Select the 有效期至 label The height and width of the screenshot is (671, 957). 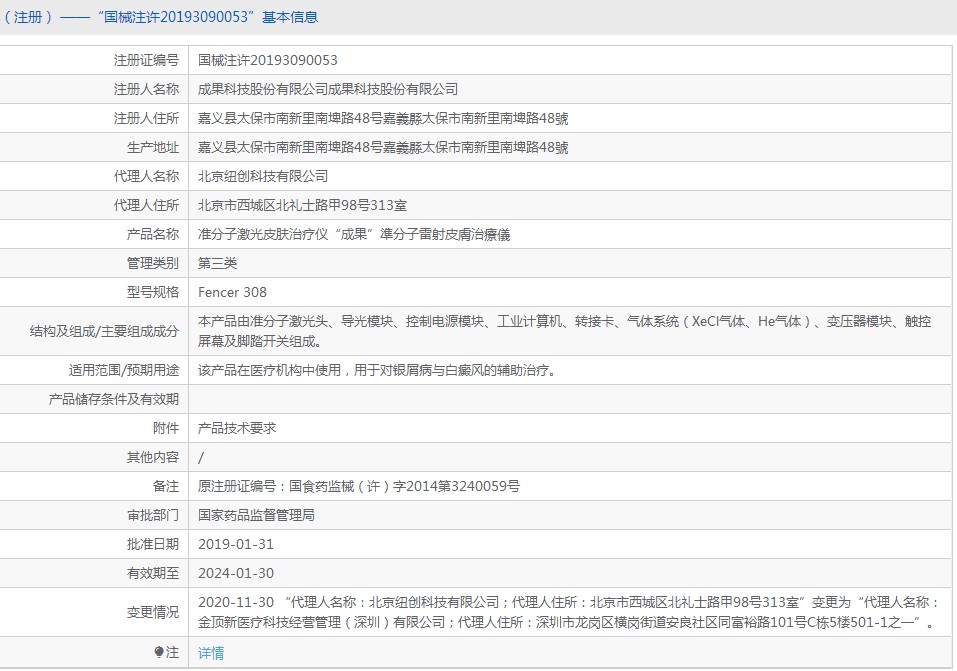click(153, 573)
